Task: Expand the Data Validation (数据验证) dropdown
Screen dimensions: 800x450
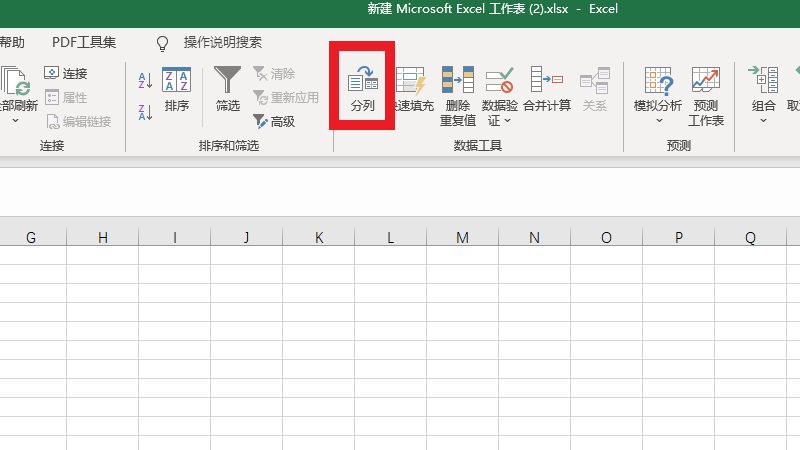Action: 507,121
